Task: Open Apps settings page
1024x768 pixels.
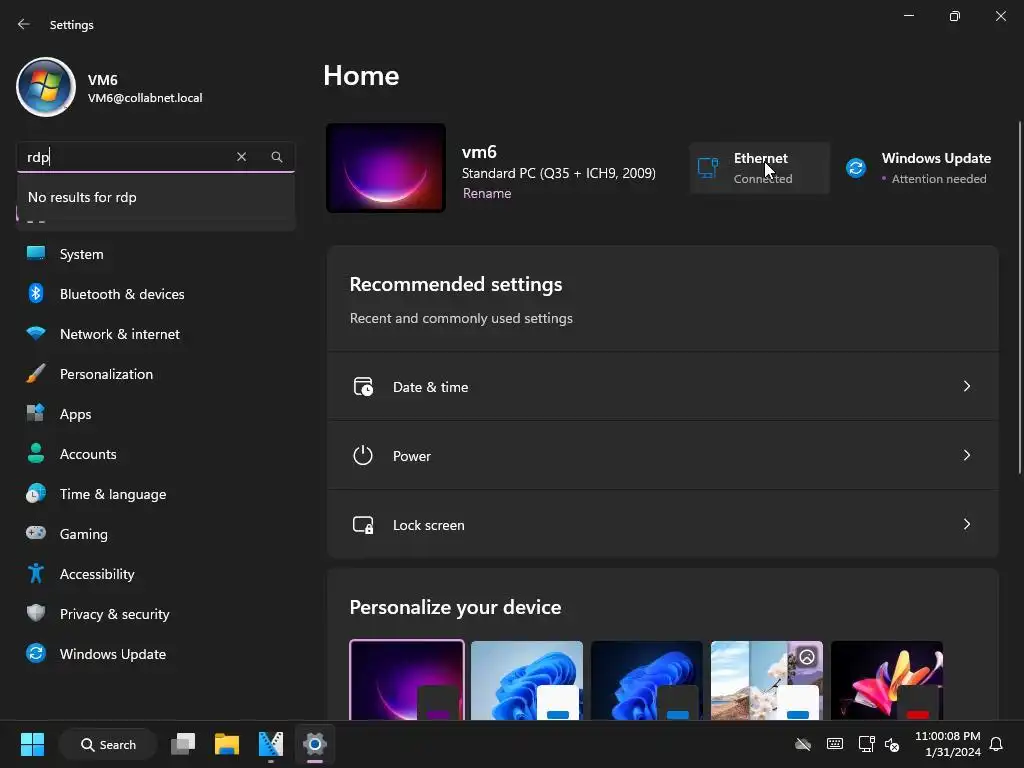Action: tap(156, 414)
